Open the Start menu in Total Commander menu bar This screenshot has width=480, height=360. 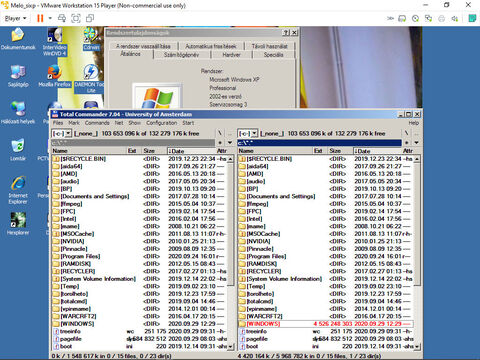188,123
